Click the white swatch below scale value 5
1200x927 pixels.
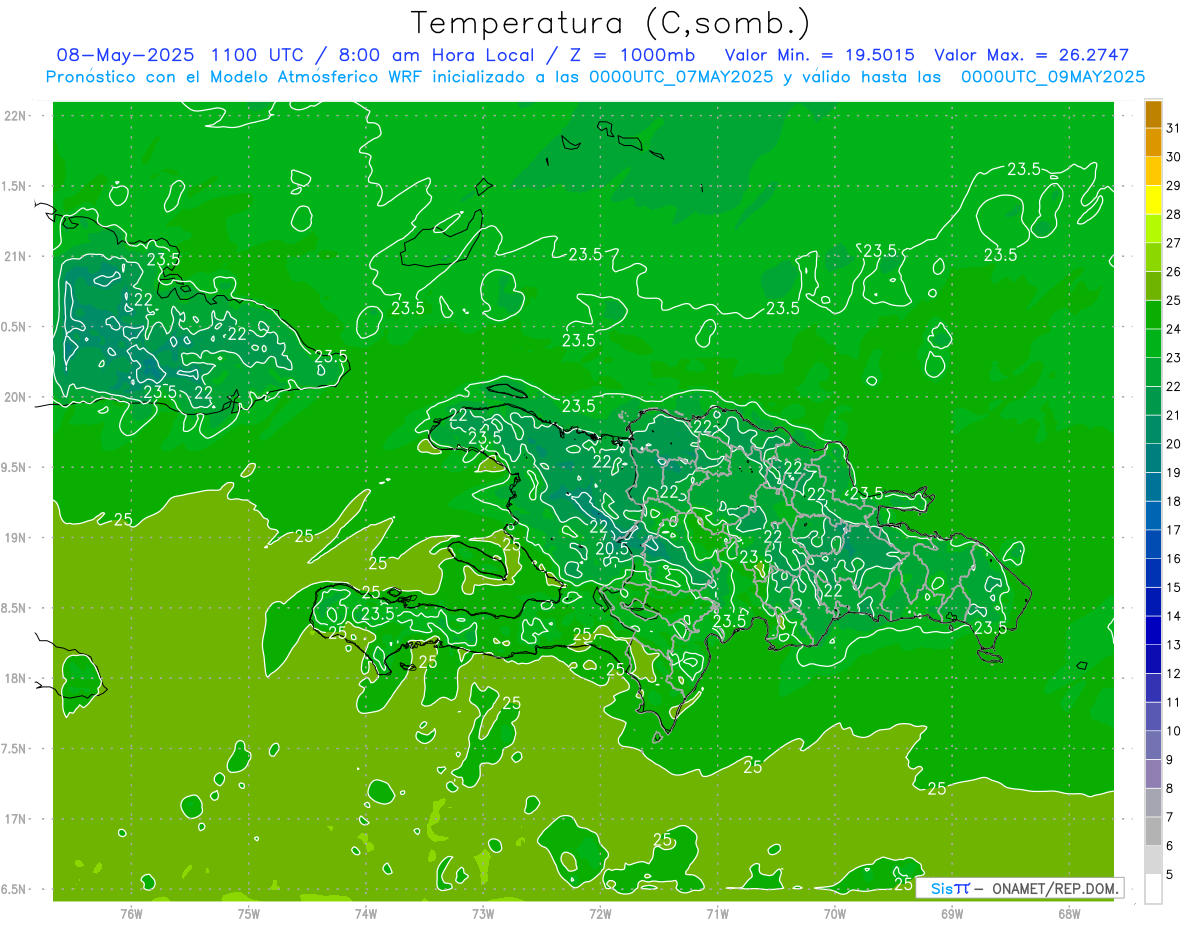1154,888
